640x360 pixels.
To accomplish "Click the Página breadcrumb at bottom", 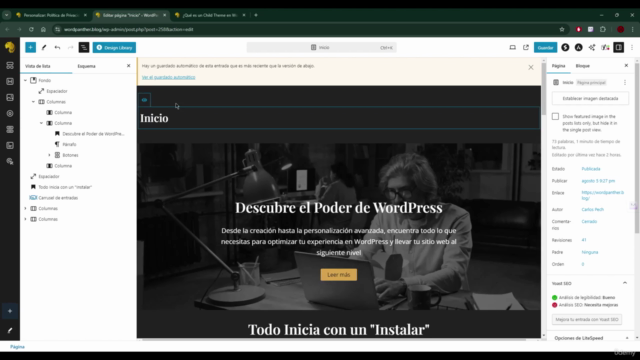I will [x=17, y=347].
